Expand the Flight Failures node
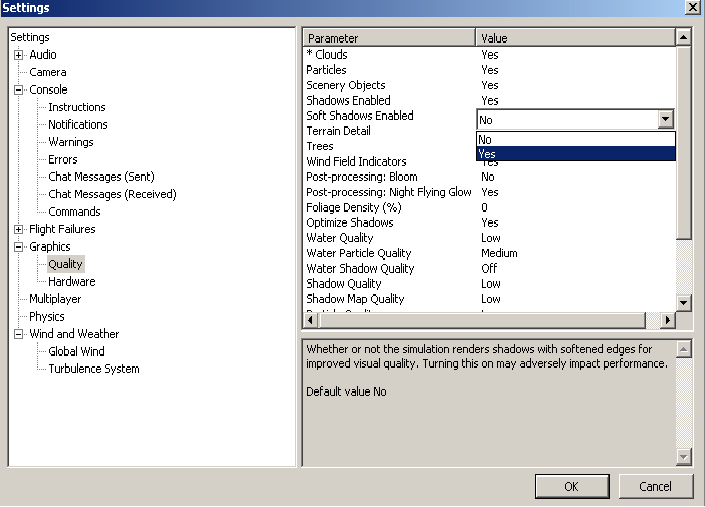This screenshot has height=507, width=705. pyautogui.click(x=18, y=229)
